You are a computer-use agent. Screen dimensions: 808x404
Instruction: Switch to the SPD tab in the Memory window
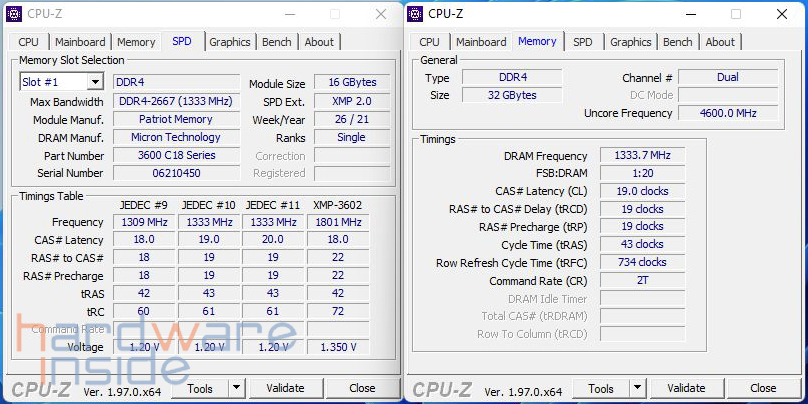coord(583,42)
